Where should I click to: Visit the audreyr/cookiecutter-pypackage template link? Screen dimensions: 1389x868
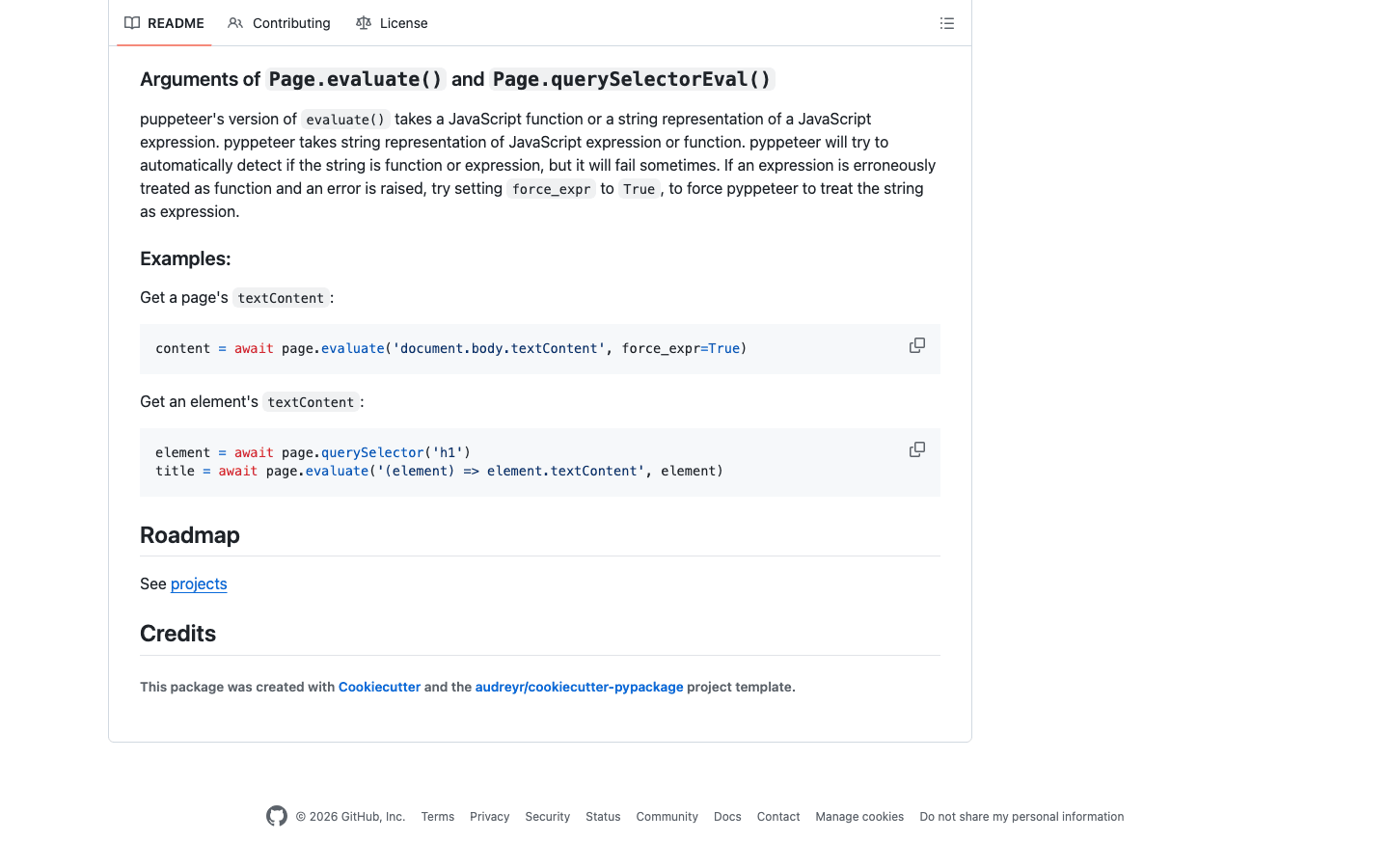coord(579,687)
